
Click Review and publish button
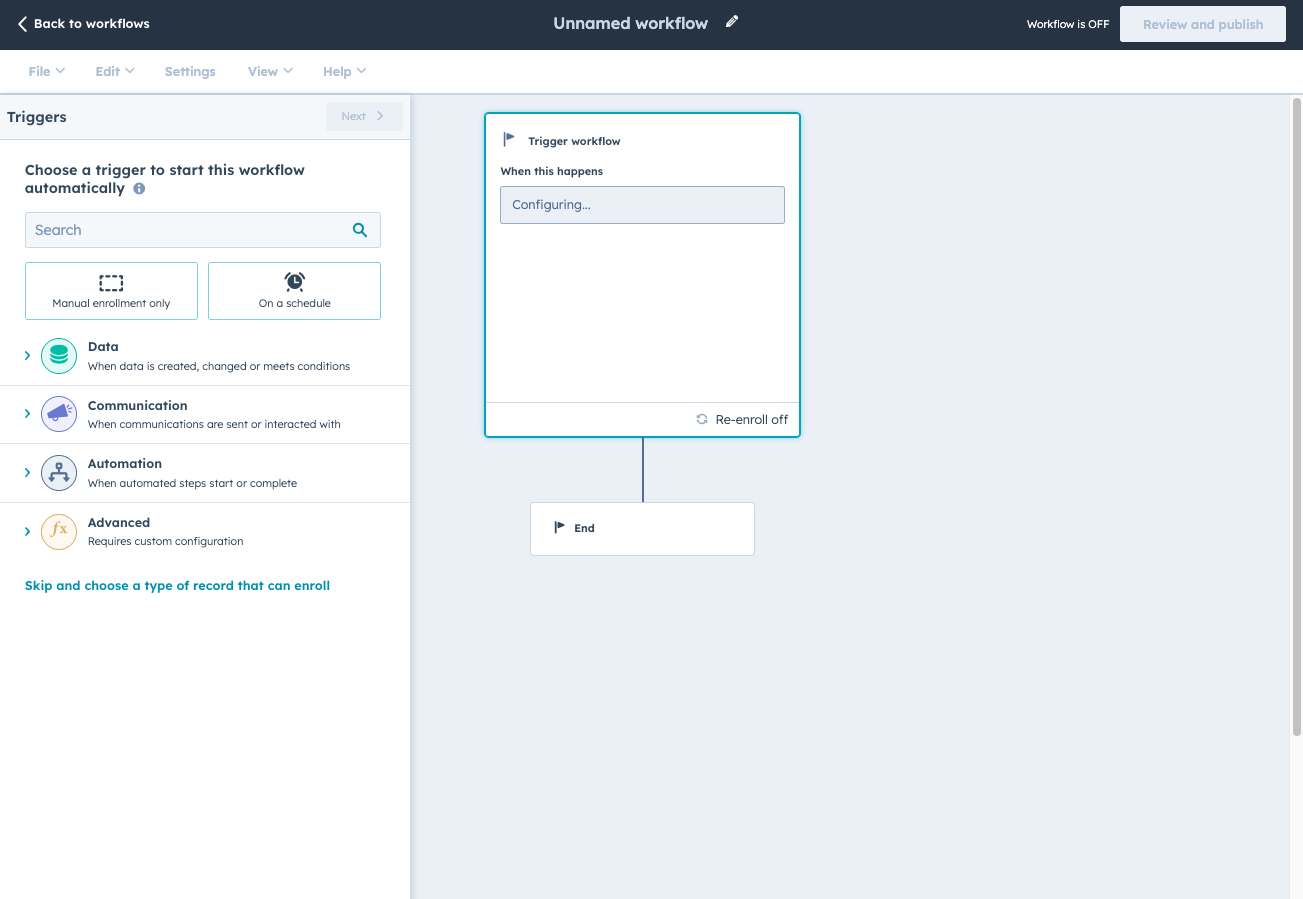1202,23
